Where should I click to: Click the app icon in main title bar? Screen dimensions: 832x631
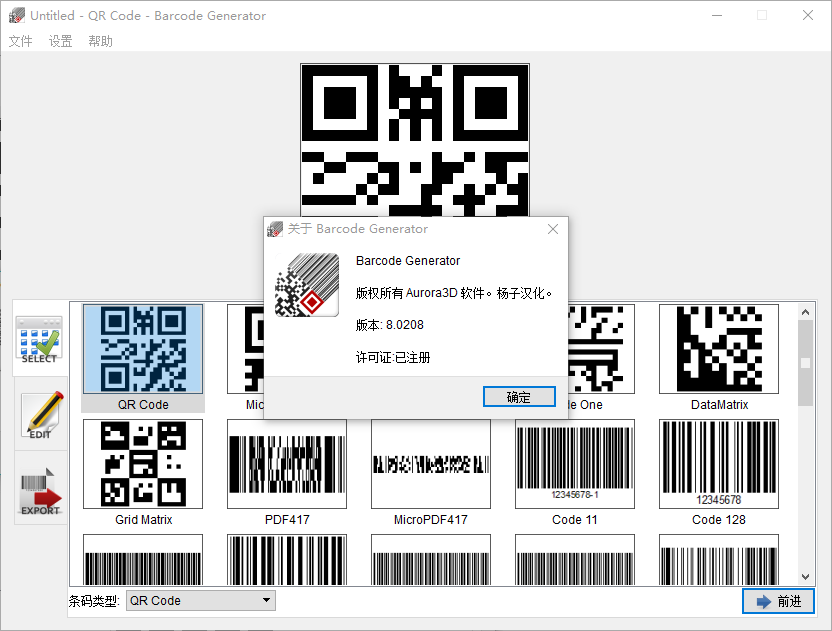click(x=16, y=15)
